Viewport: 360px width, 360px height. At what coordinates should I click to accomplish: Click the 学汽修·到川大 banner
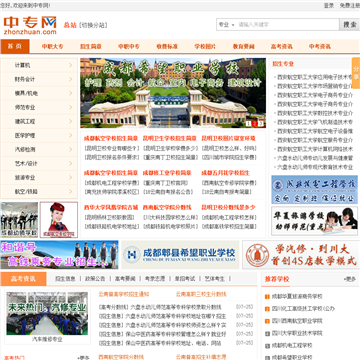click(301, 255)
